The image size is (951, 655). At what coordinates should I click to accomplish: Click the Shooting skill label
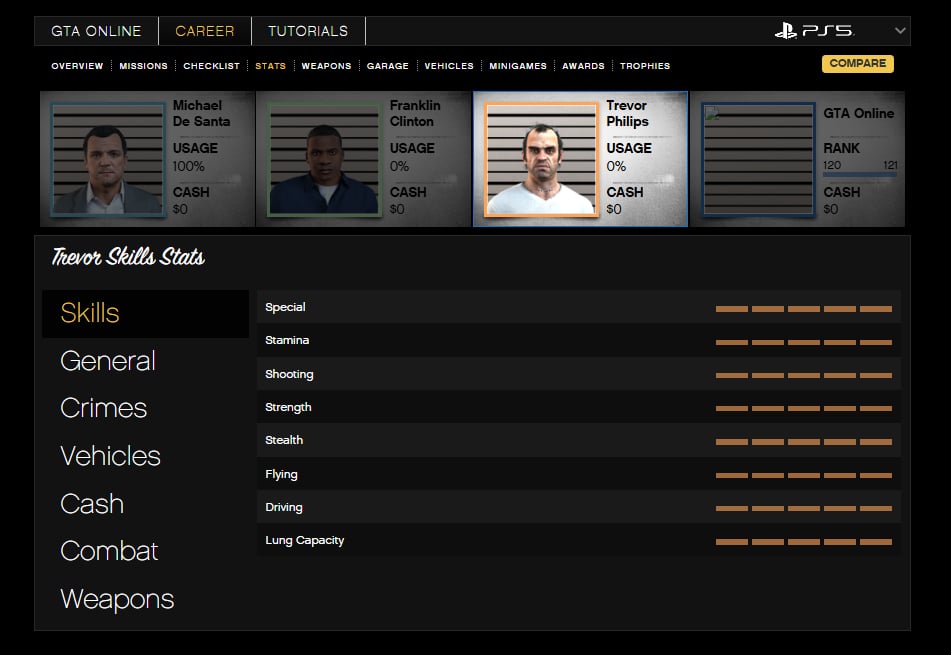(289, 374)
